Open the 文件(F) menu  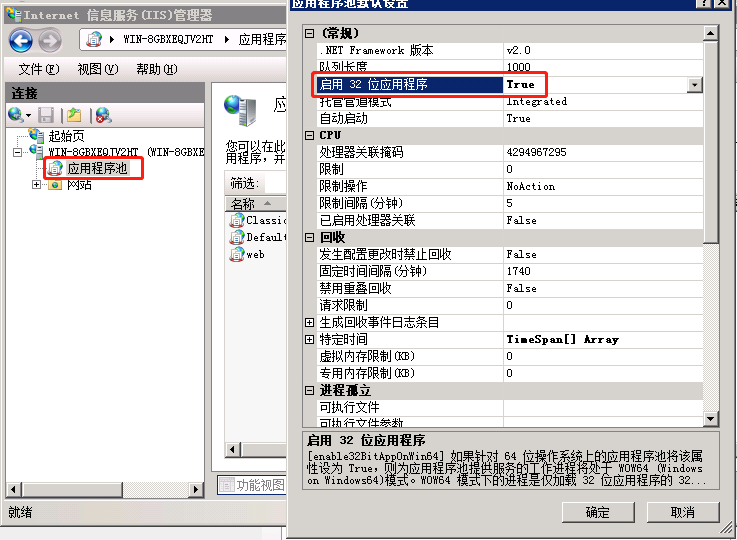tap(39, 70)
